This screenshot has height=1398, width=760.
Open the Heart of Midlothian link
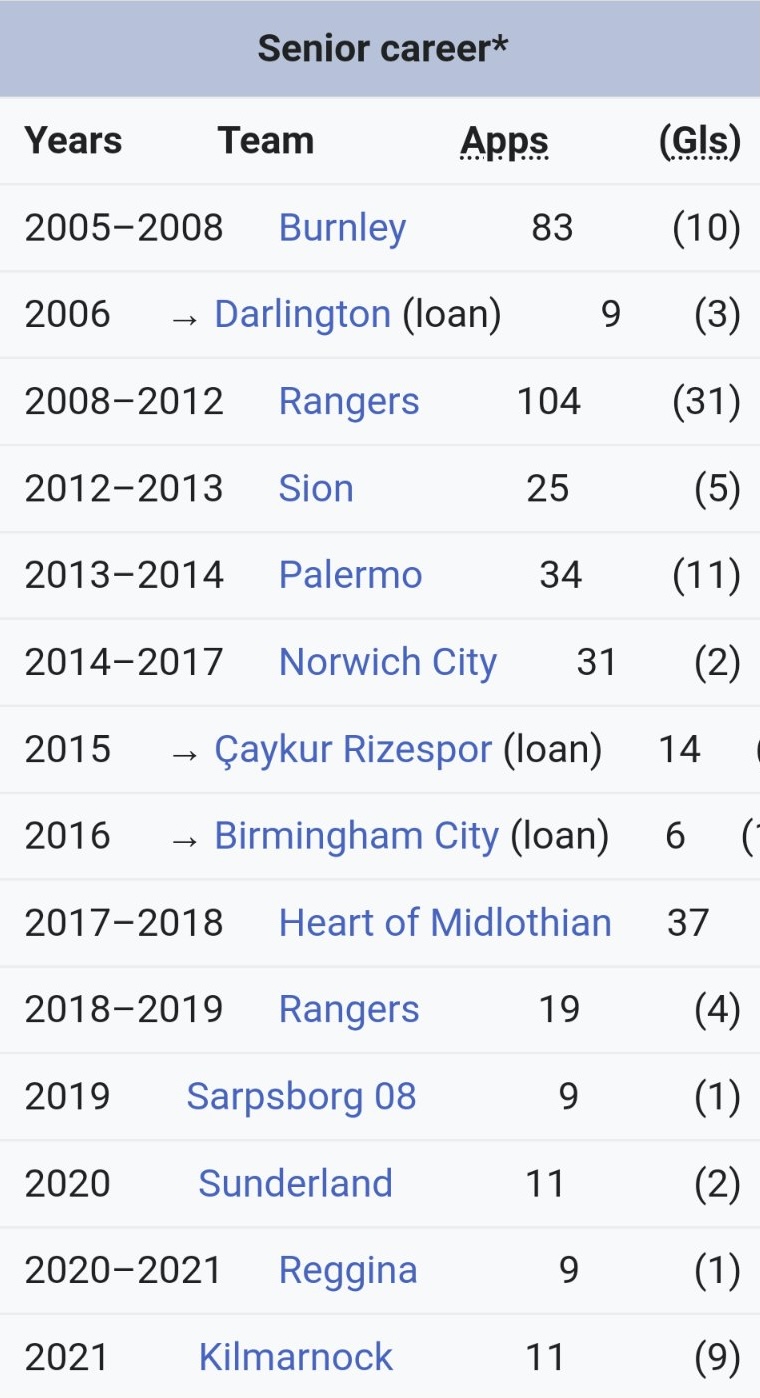(445, 923)
